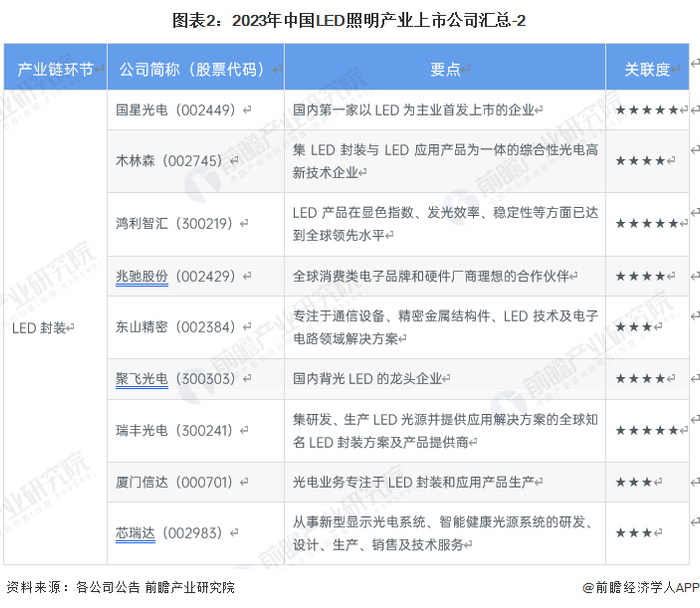Select the 瑞丰光电（300241） cell
This screenshot has height=608, width=700.
(196, 431)
